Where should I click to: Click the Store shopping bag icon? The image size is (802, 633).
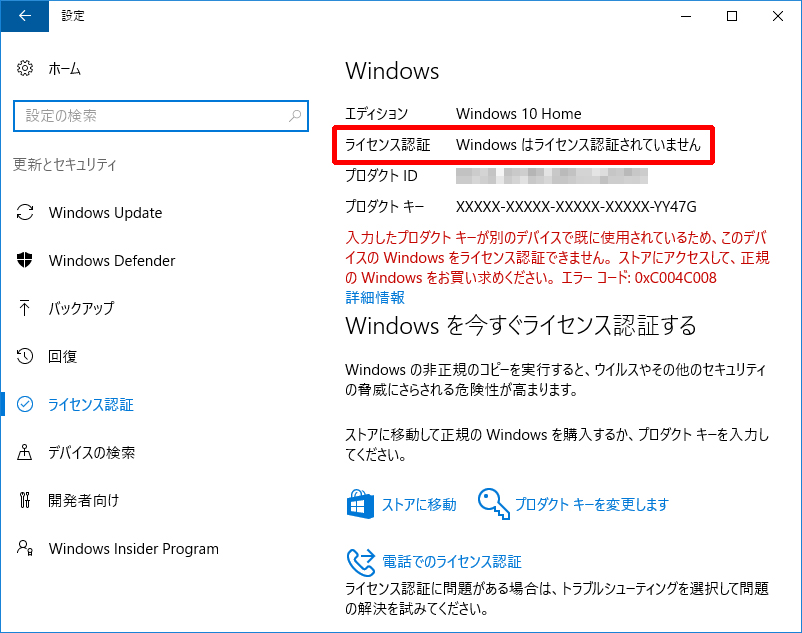(360, 504)
